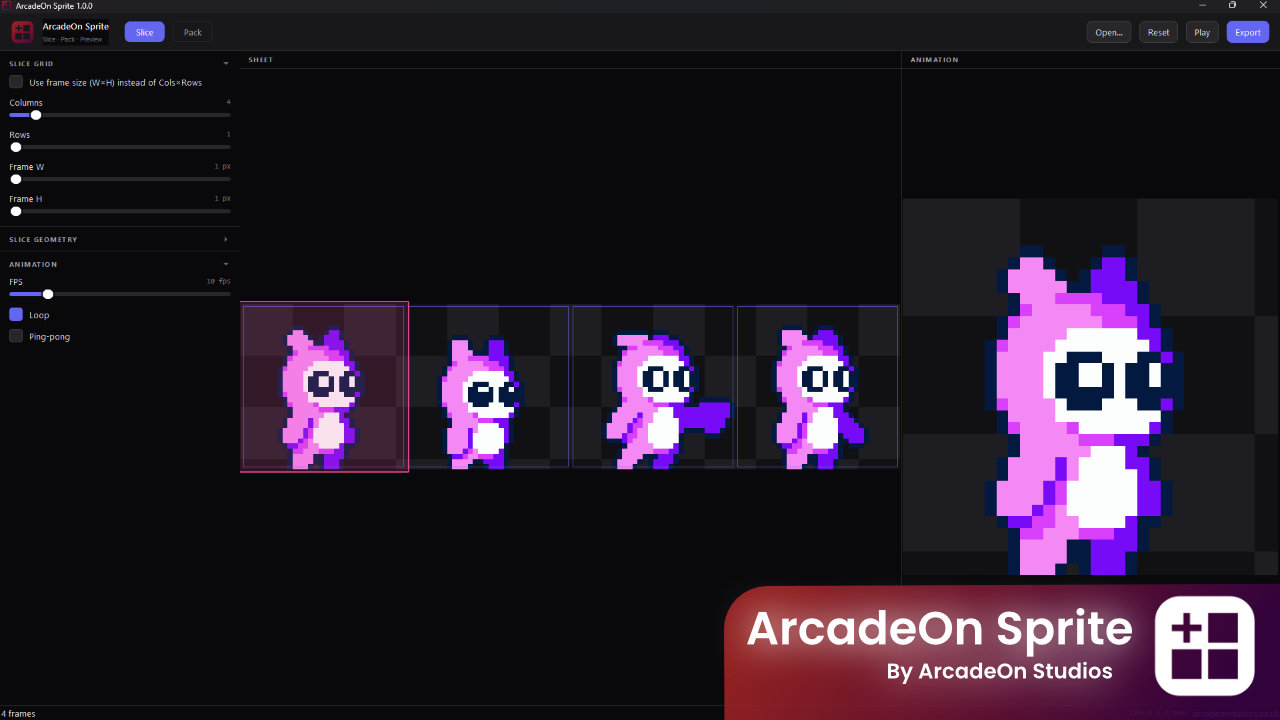This screenshot has width=1280, height=720.
Task: Click the Columns value "4"
Action: (228, 102)
